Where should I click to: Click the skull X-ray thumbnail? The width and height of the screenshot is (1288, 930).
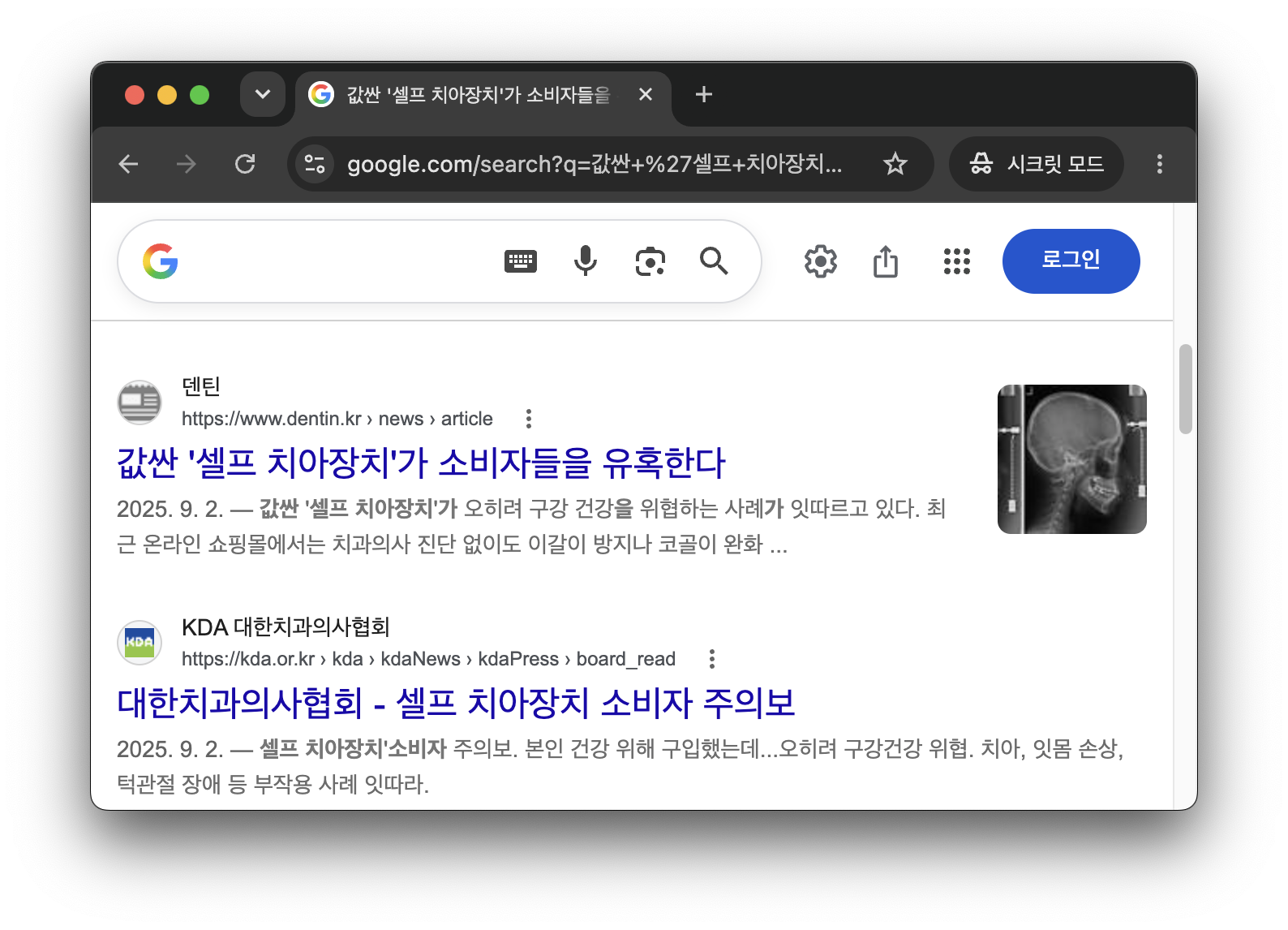(x=1072, y=459)
